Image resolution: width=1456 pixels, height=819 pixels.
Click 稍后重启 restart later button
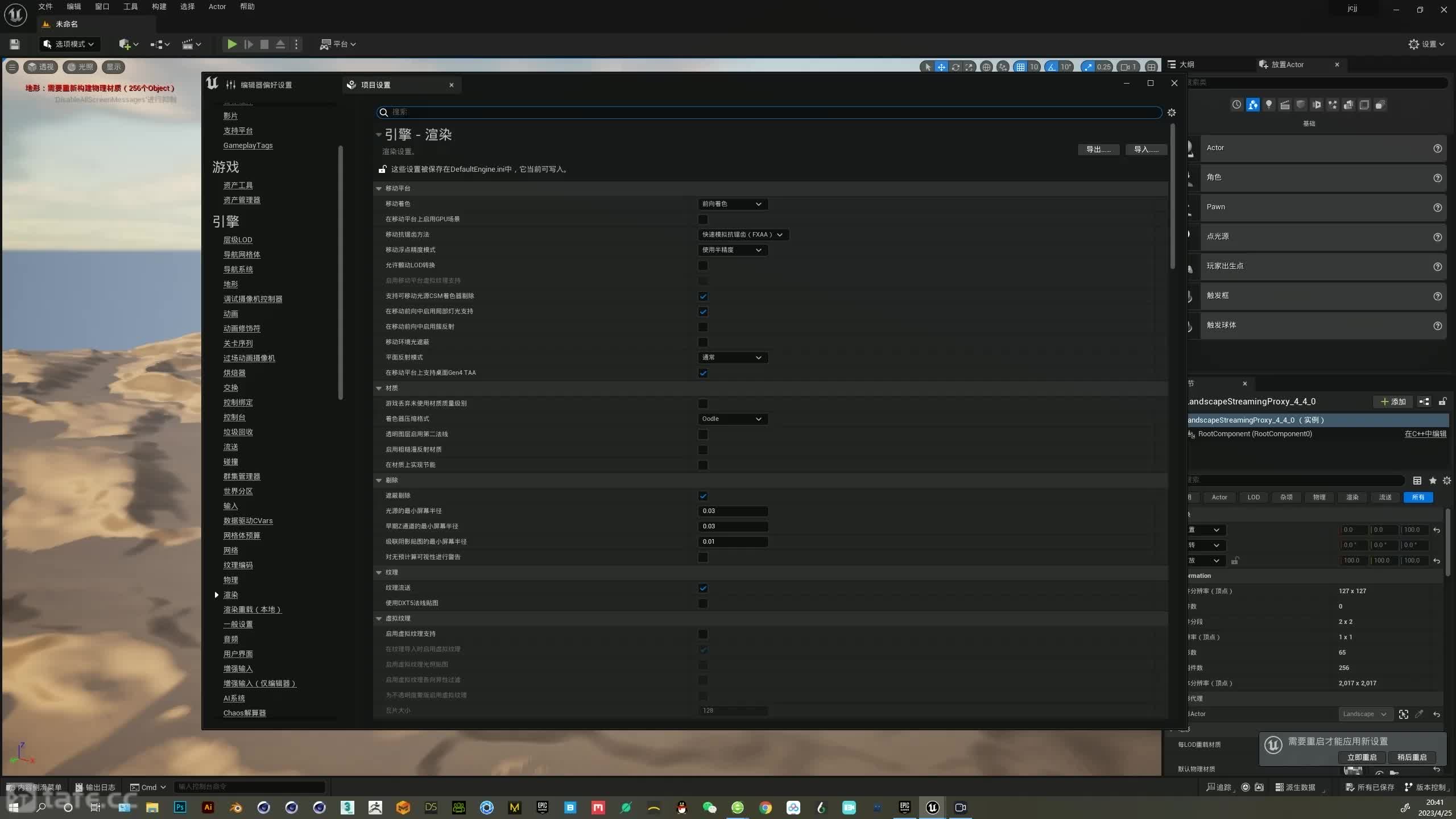tap(1412, 757)
